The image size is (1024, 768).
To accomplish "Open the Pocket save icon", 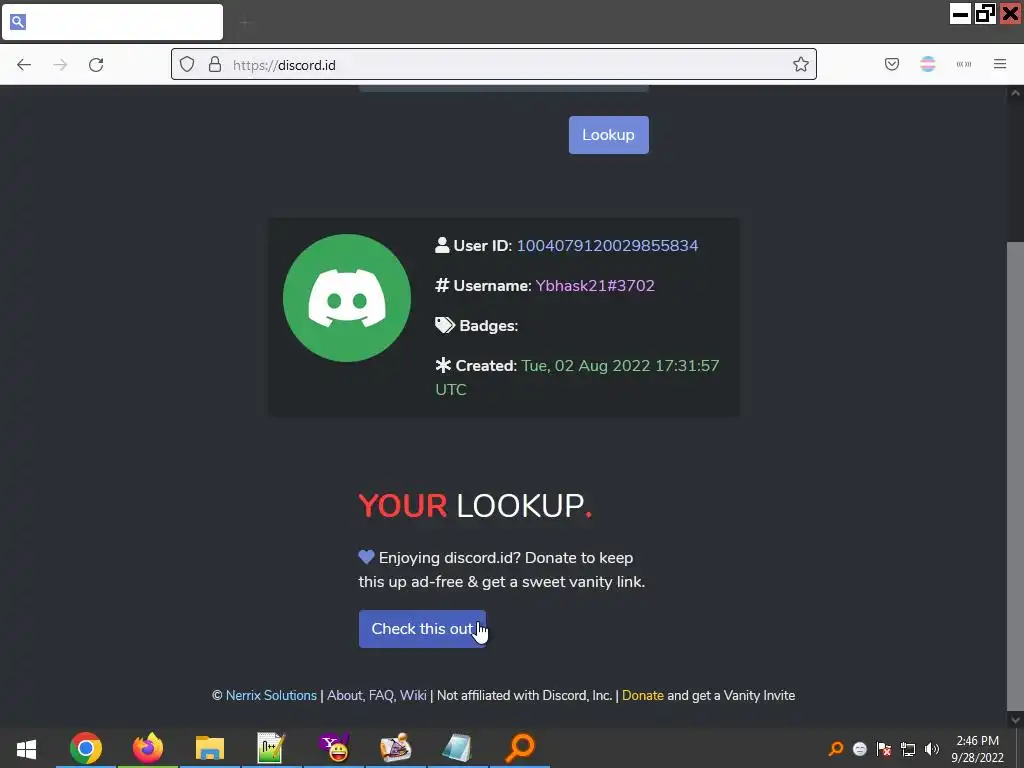I will pos(892,64).
